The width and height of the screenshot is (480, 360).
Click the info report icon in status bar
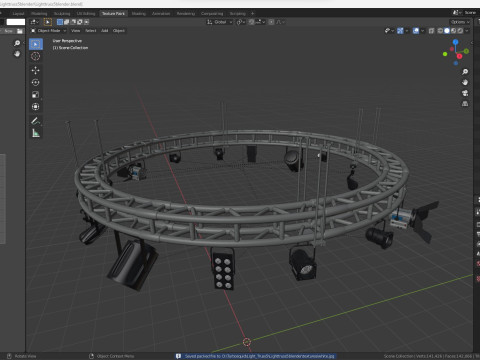(x=178, y=356)
